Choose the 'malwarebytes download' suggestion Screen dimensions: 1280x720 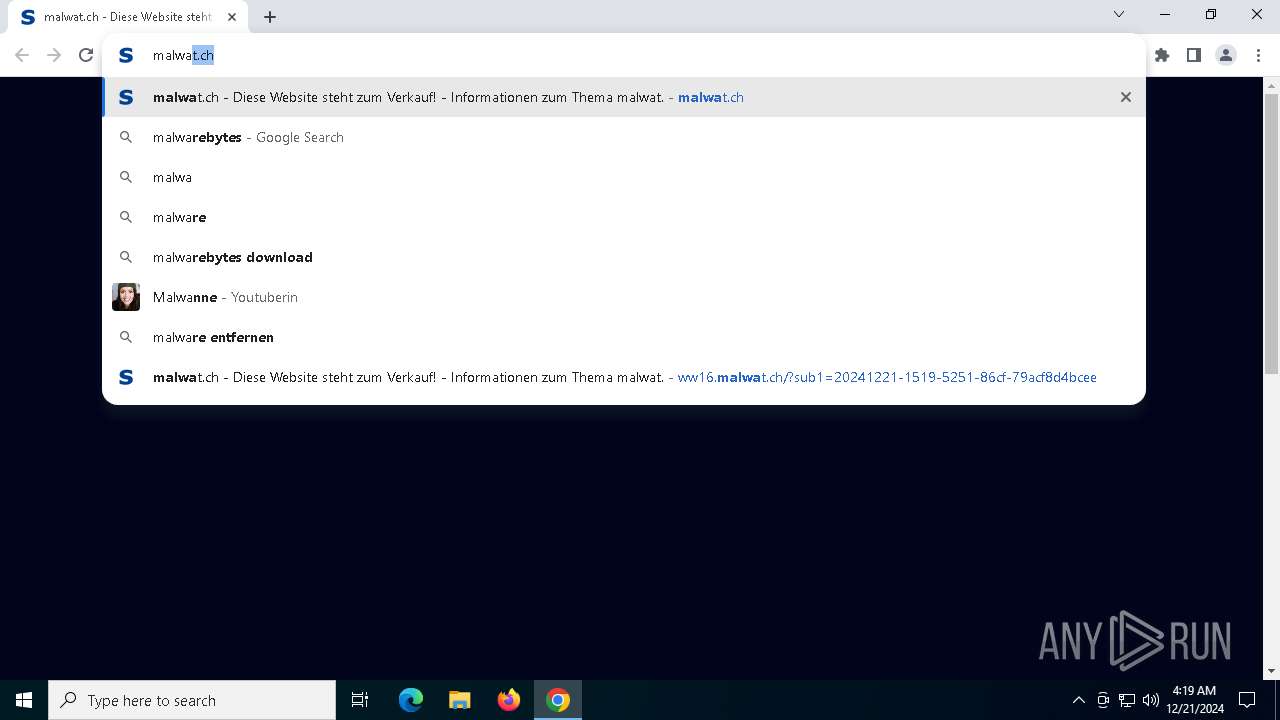click(x=624, y=257)
